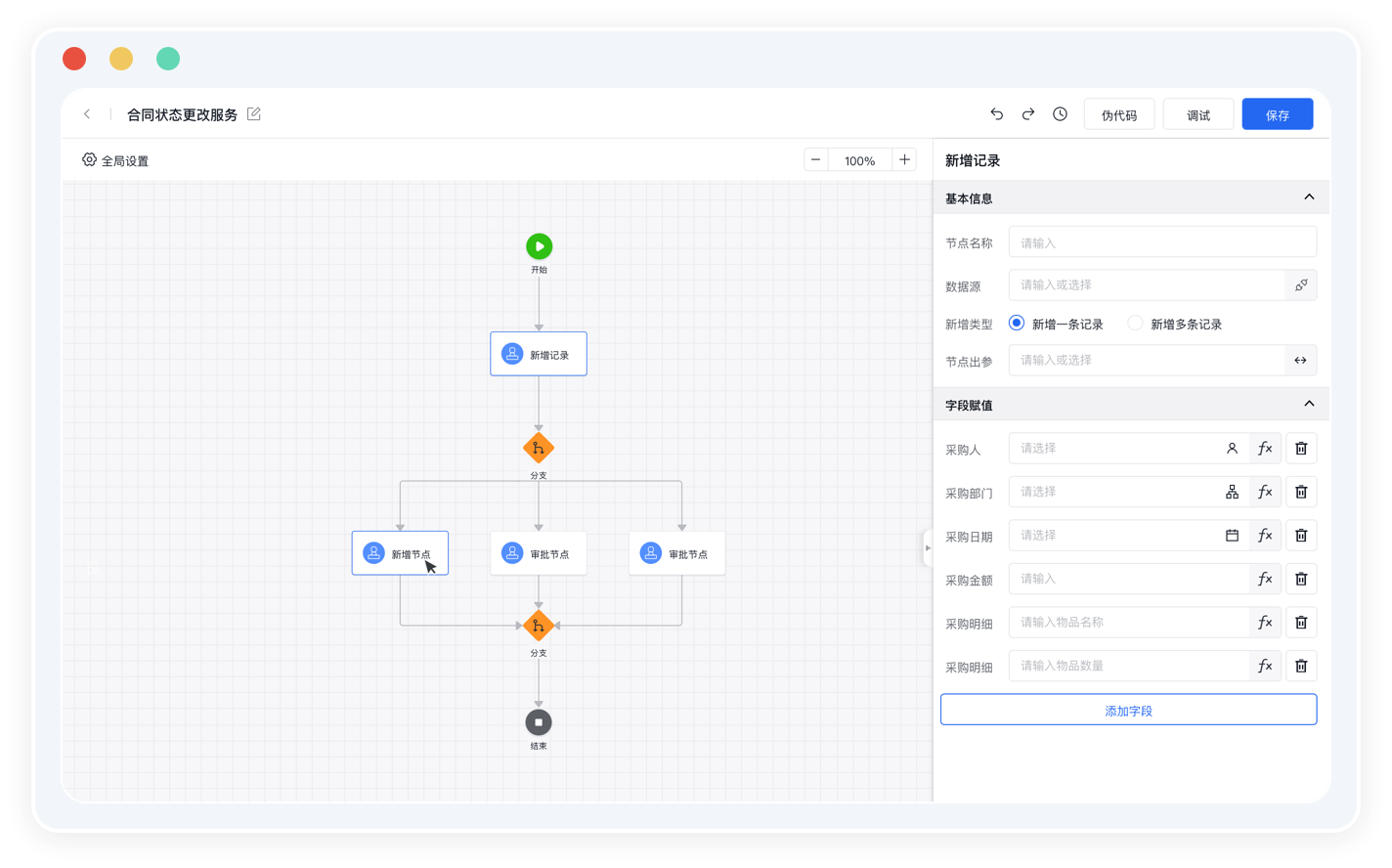This screenshot has height=868, width=1392.
Task: Click the 添加字段 button
Action: point(1128,711)
